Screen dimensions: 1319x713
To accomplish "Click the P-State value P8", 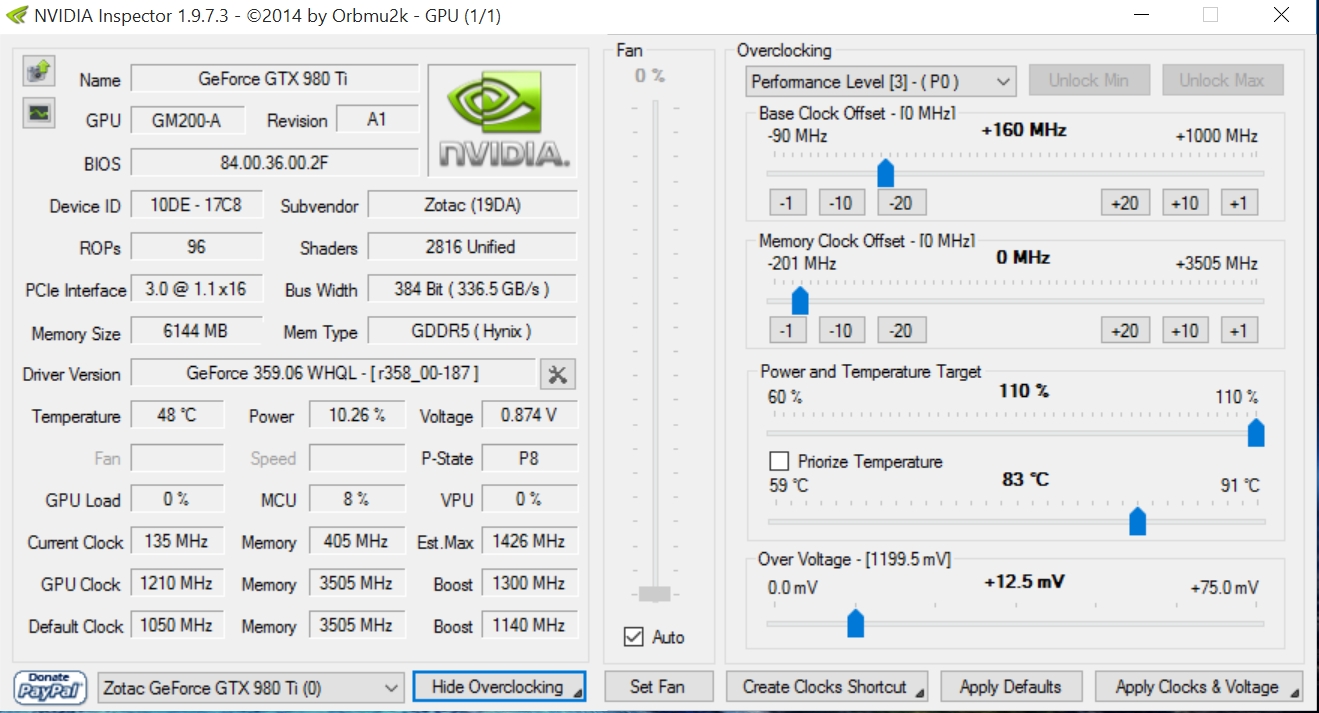I will coord(529,458).
